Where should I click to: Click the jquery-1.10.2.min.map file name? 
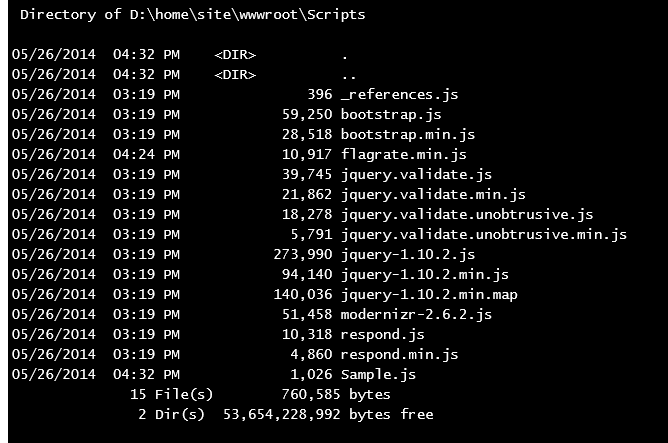click(x=429, y=294)
